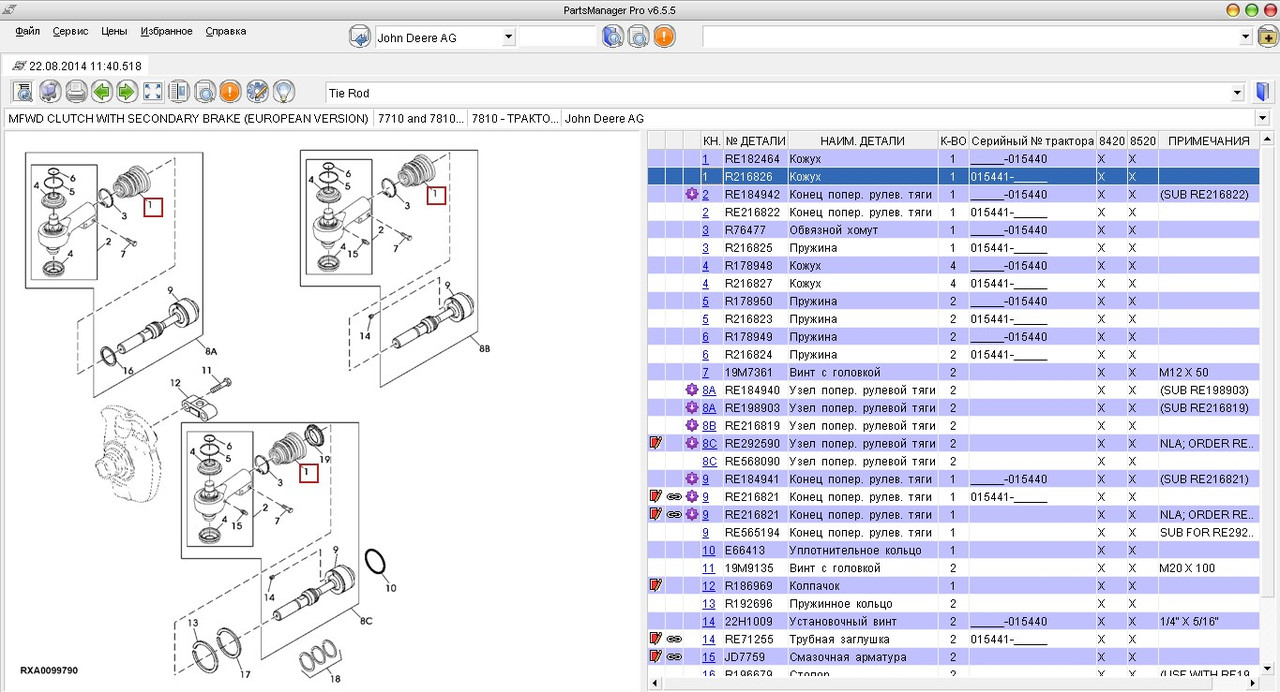Click the split columns panel icon

pos(179,93)
